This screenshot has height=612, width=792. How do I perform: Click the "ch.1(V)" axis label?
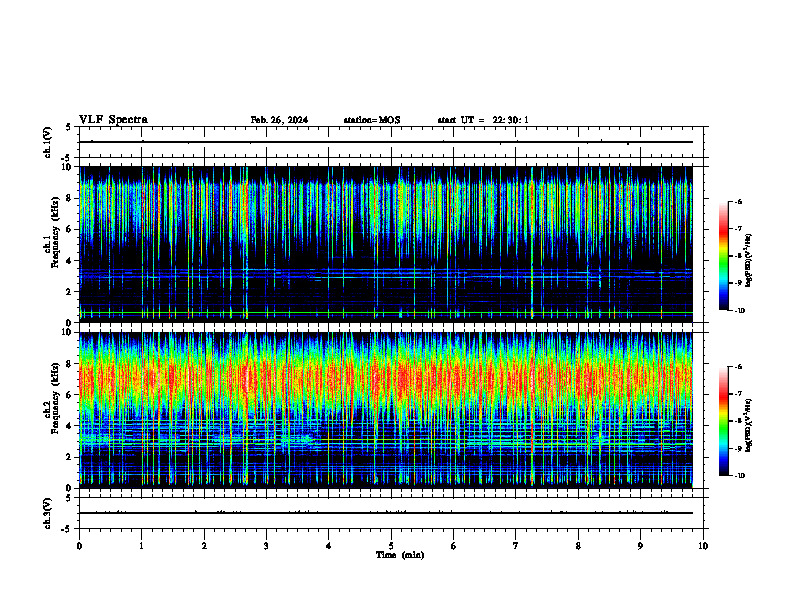pyautogui.click(x=48, y=142)
